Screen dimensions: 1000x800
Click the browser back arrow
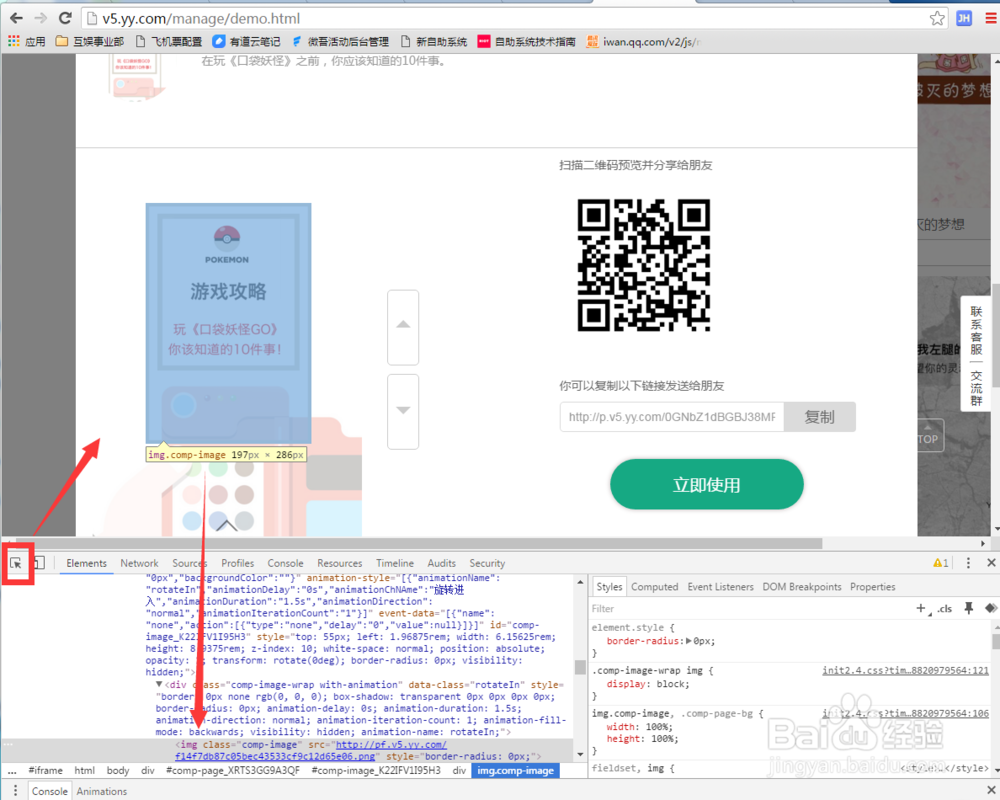(14, 17)
